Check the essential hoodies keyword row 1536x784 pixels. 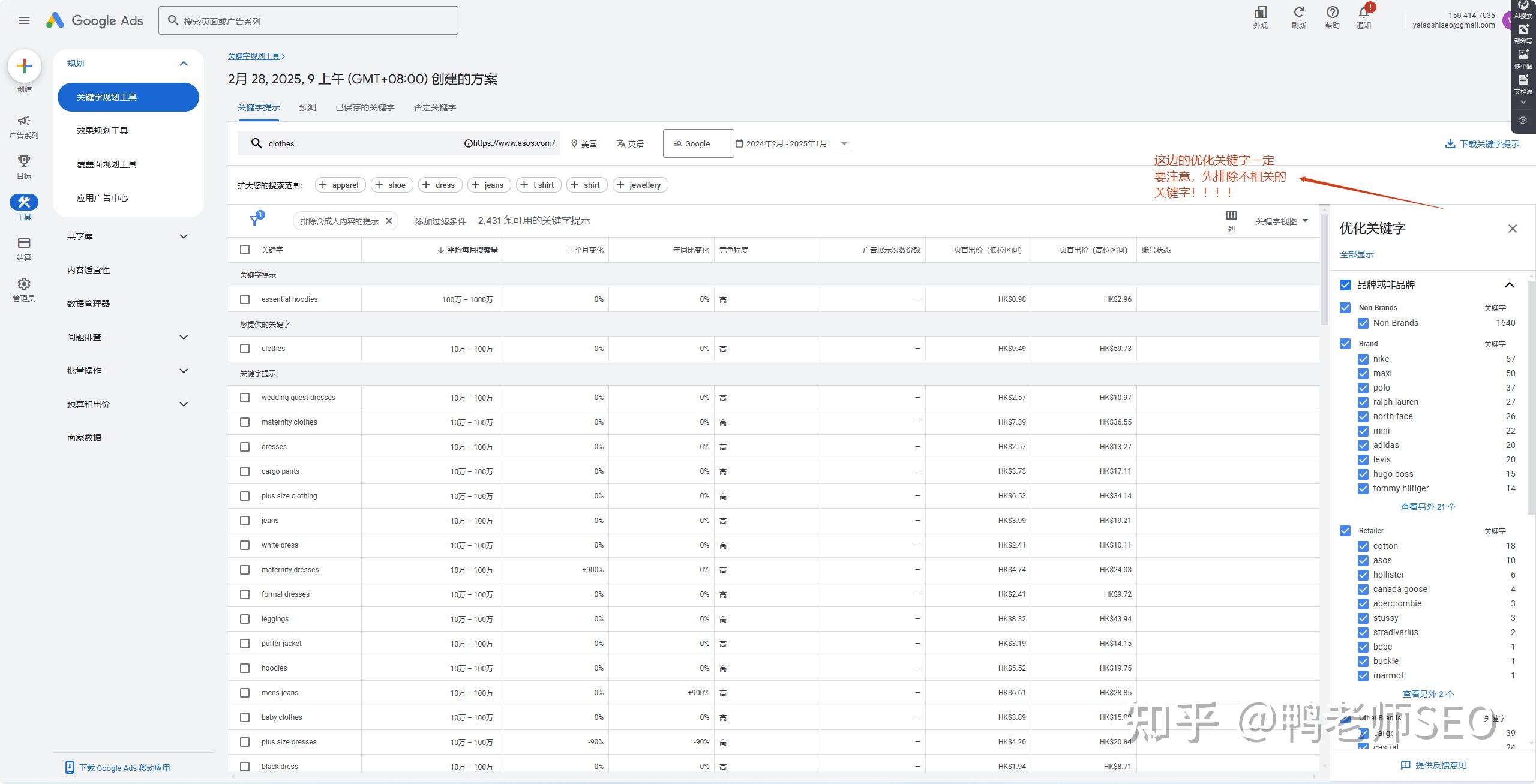[245, 299]
